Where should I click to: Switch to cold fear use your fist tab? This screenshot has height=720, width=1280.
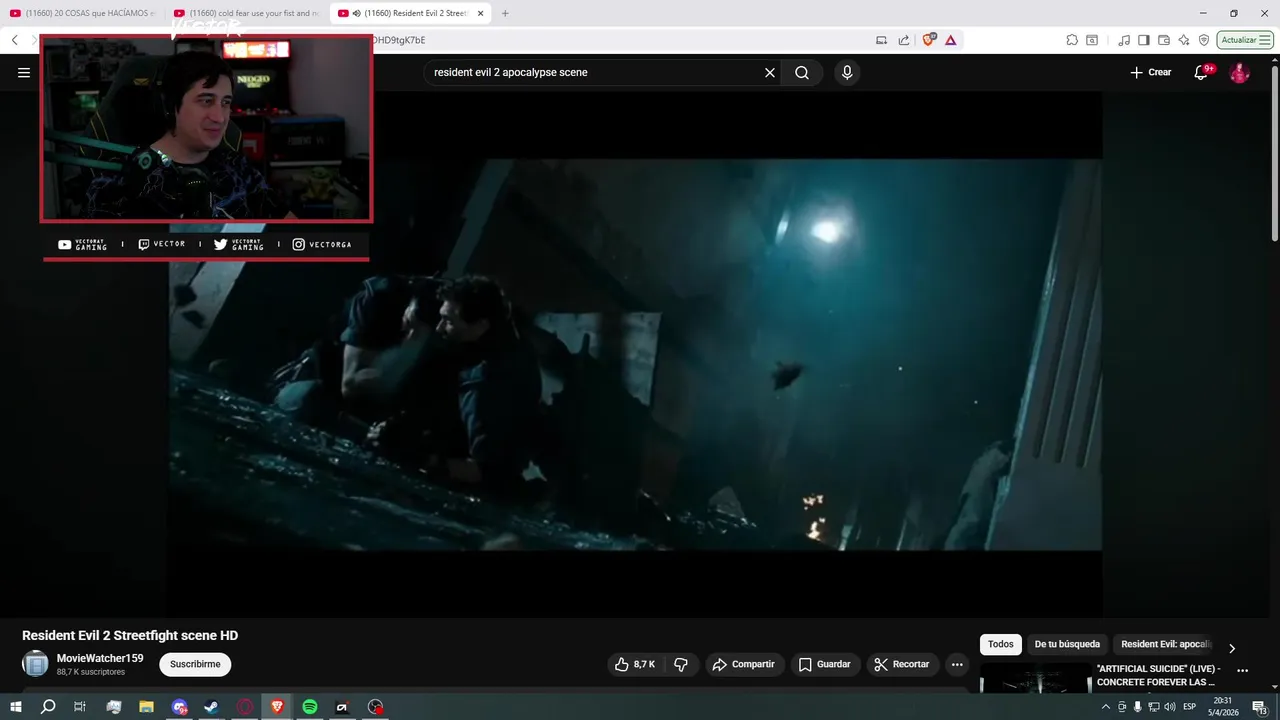[x=247, y=13]
